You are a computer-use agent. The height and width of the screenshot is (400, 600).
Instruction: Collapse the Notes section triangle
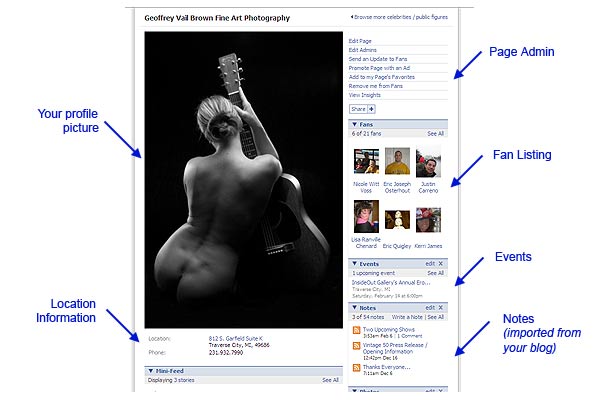(x=354, y=308)
